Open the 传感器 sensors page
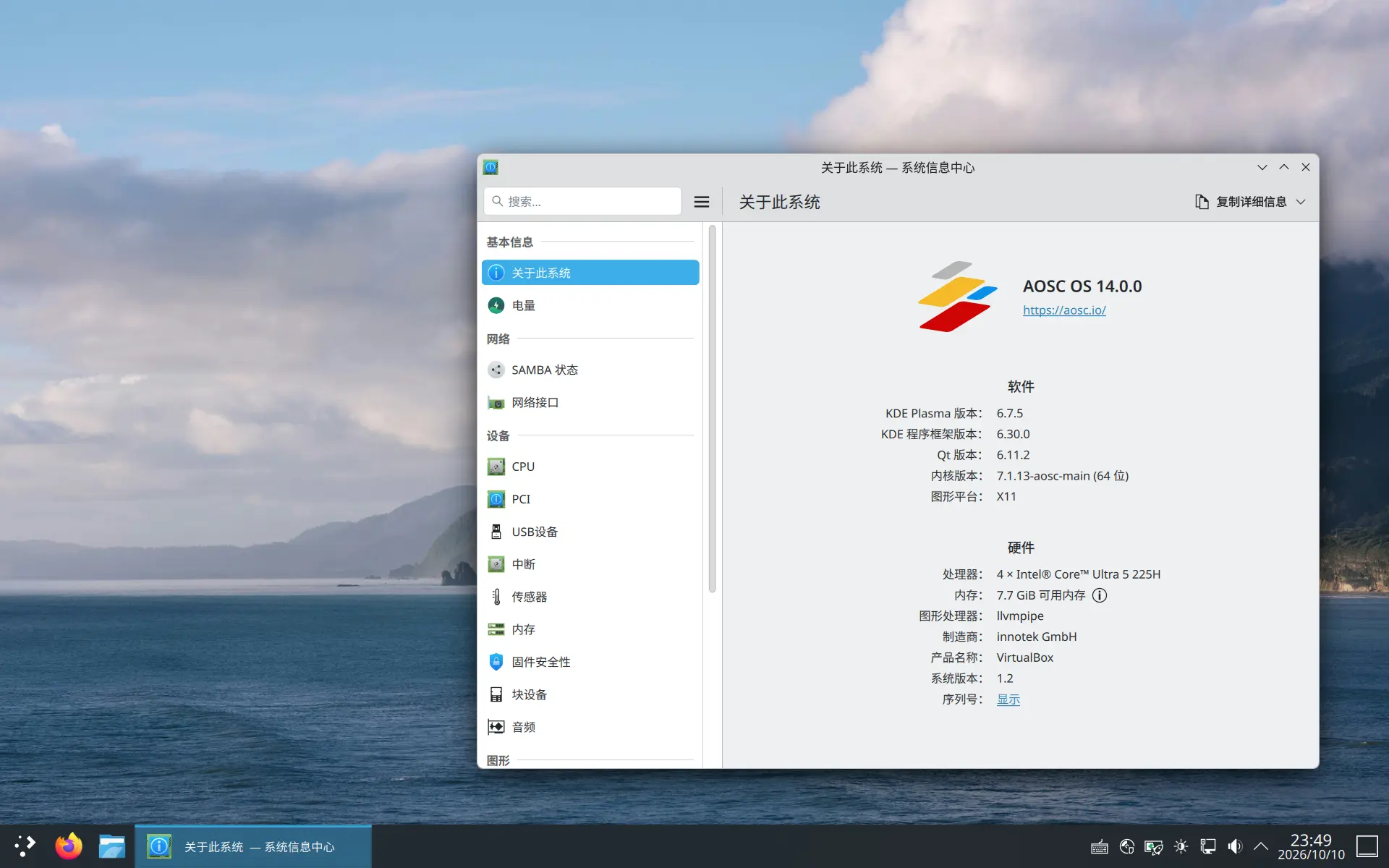This screenshot has height=868, width=1389. click(590, 597)
